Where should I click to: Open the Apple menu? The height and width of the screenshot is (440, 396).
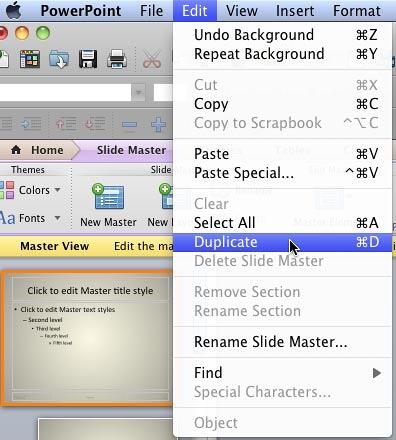pyautogui.click(x=13, y=10)
